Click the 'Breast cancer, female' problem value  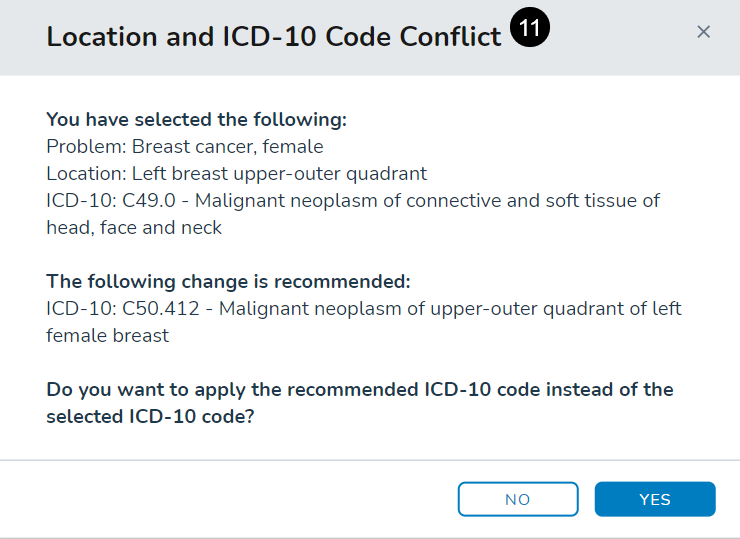click(x=227, y=147)
